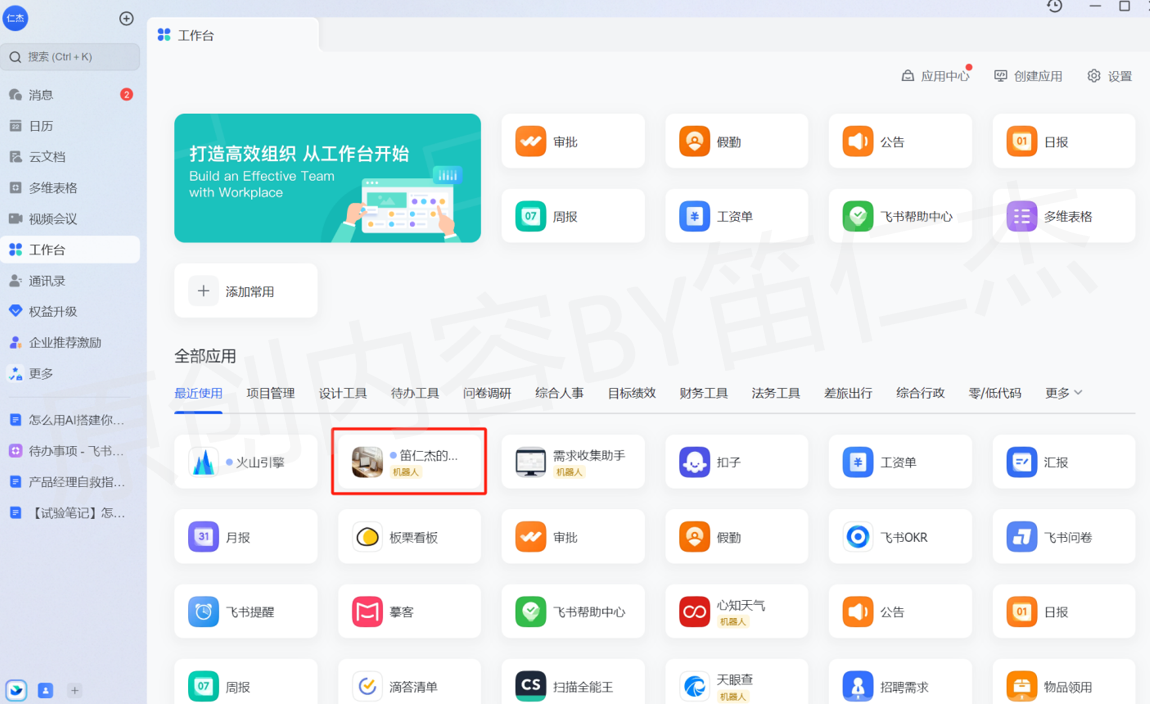The width and height of the screenshot is (1150, 708).
Task: Launch the 飞书提醒 app
Action: coord(246,611)
